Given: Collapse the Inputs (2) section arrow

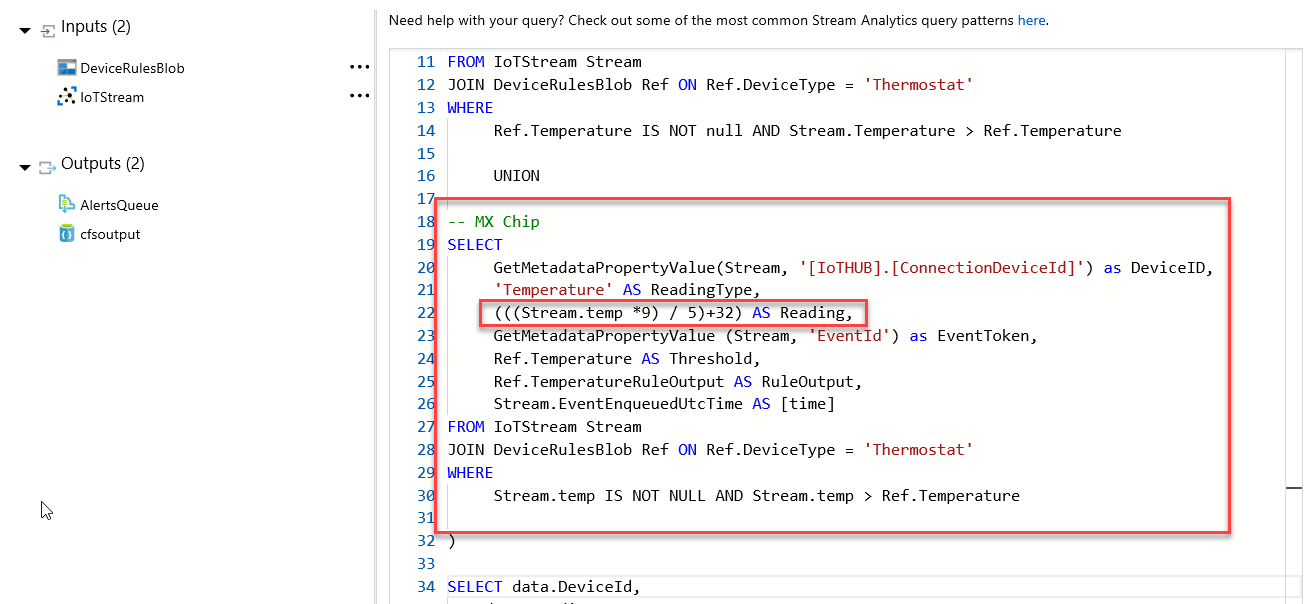Looking at the screenshot, I should tap(25, 31).
